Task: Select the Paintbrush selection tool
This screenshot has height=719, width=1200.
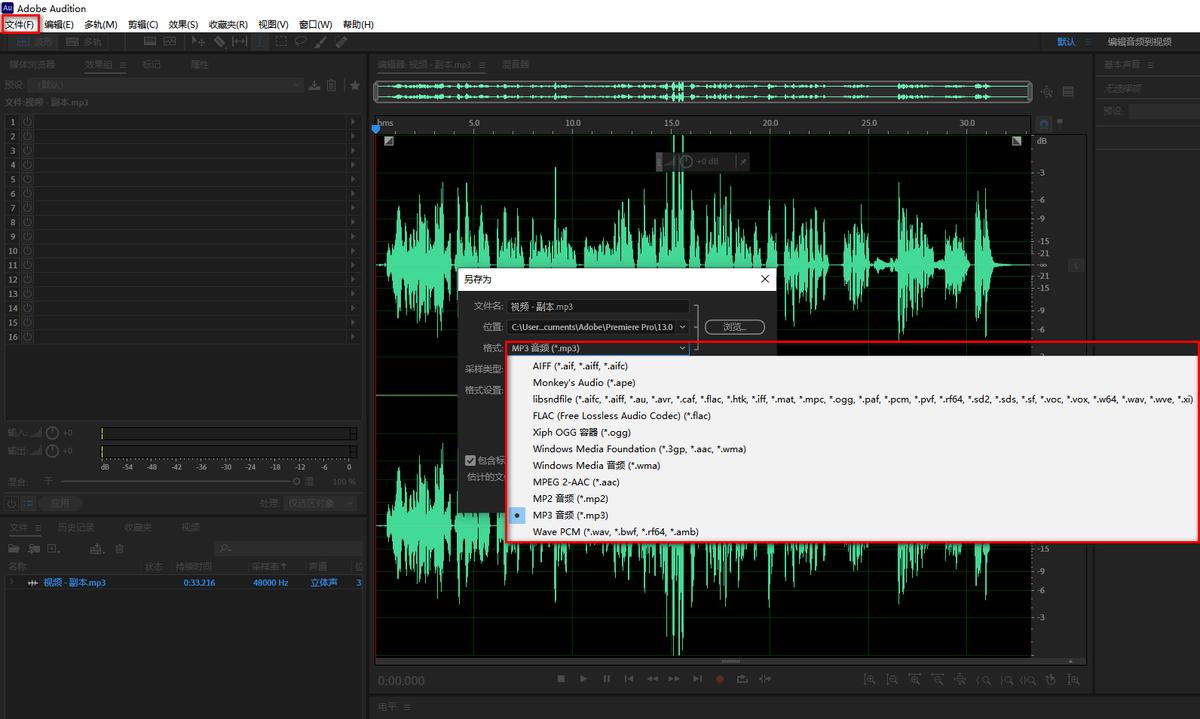Action: click(x=319, y=43)
